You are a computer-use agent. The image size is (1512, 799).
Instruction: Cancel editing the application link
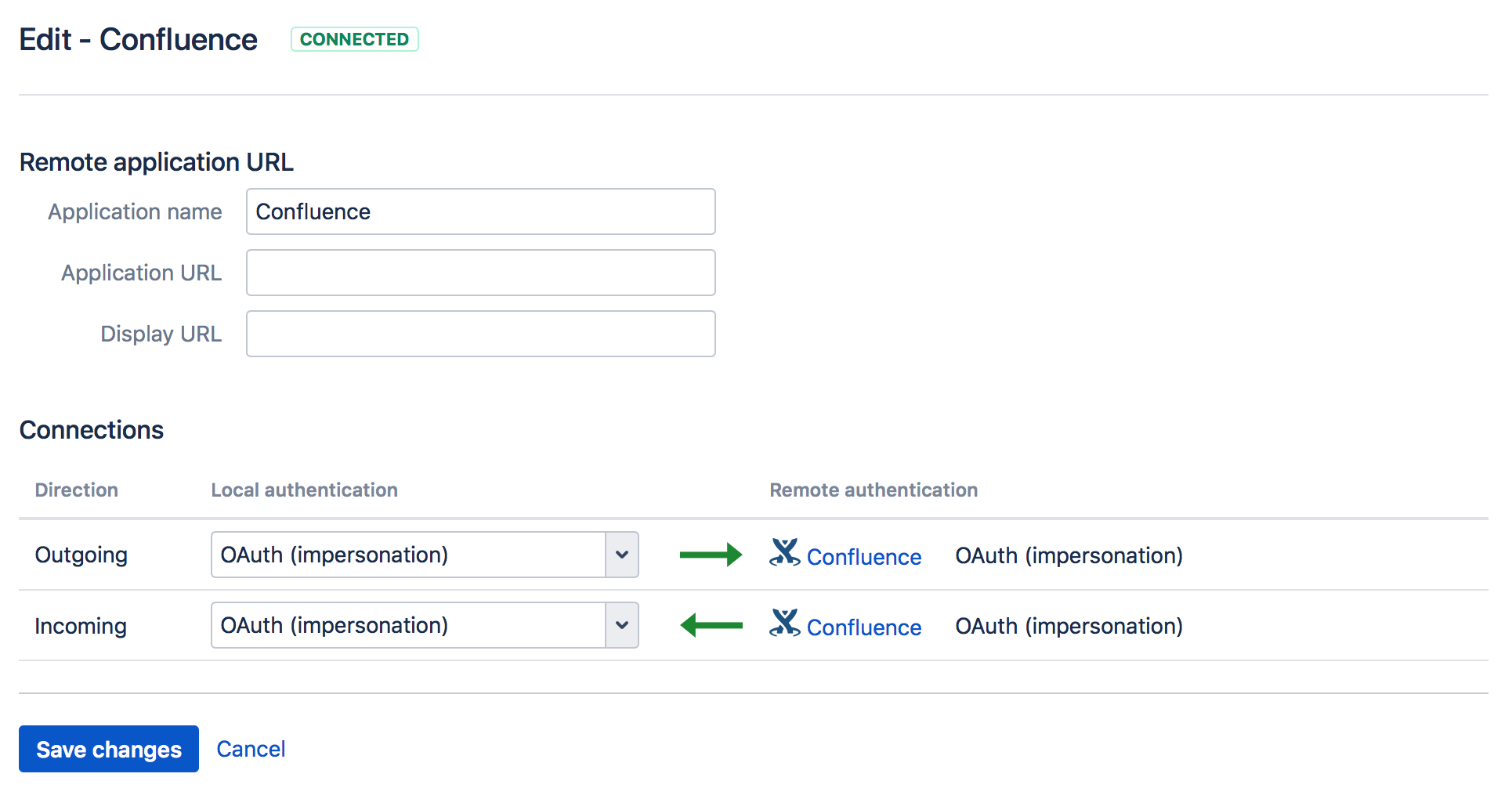click(251, 749)
